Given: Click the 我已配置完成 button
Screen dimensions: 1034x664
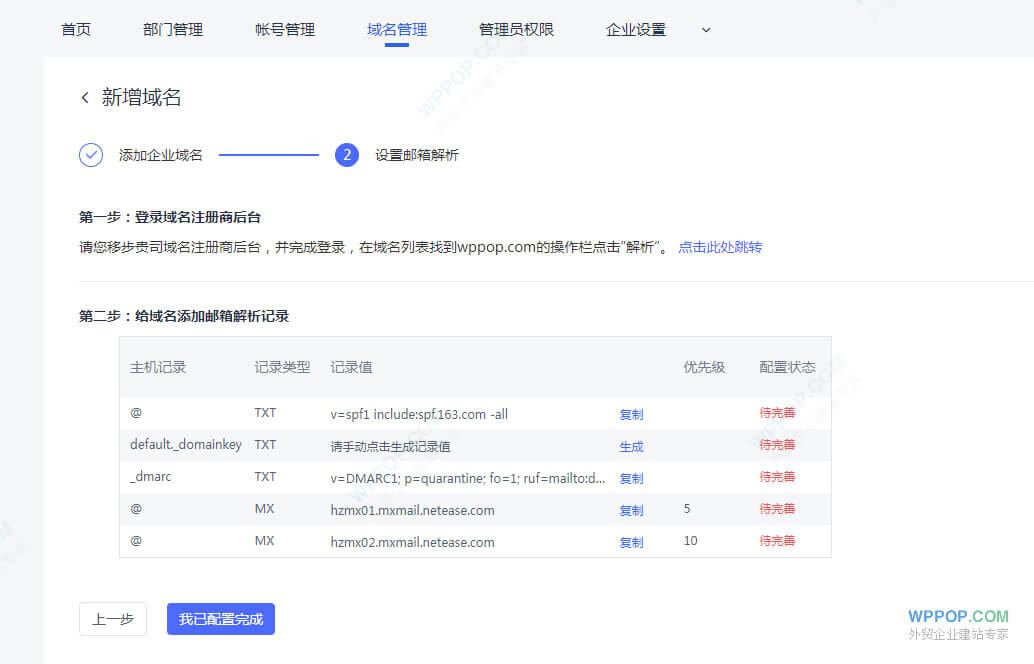Looking at the screenshot, I should (x=220, y=619).
